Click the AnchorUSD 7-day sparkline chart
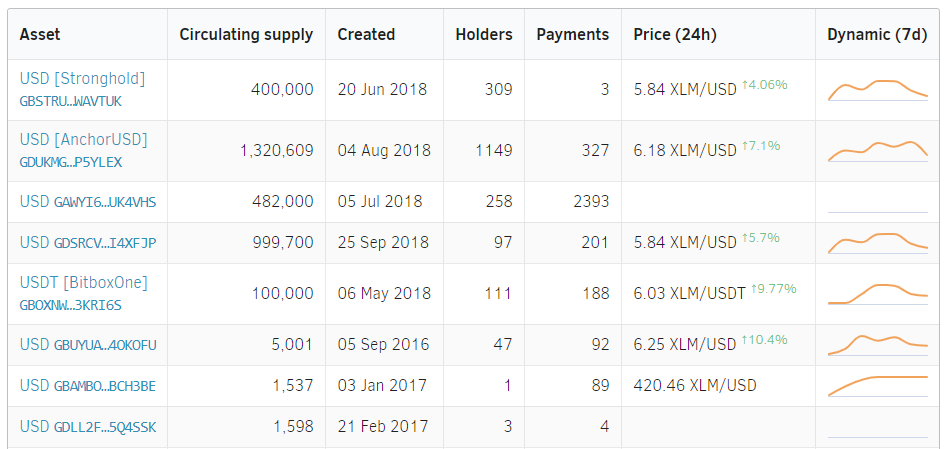 [878, 151]
